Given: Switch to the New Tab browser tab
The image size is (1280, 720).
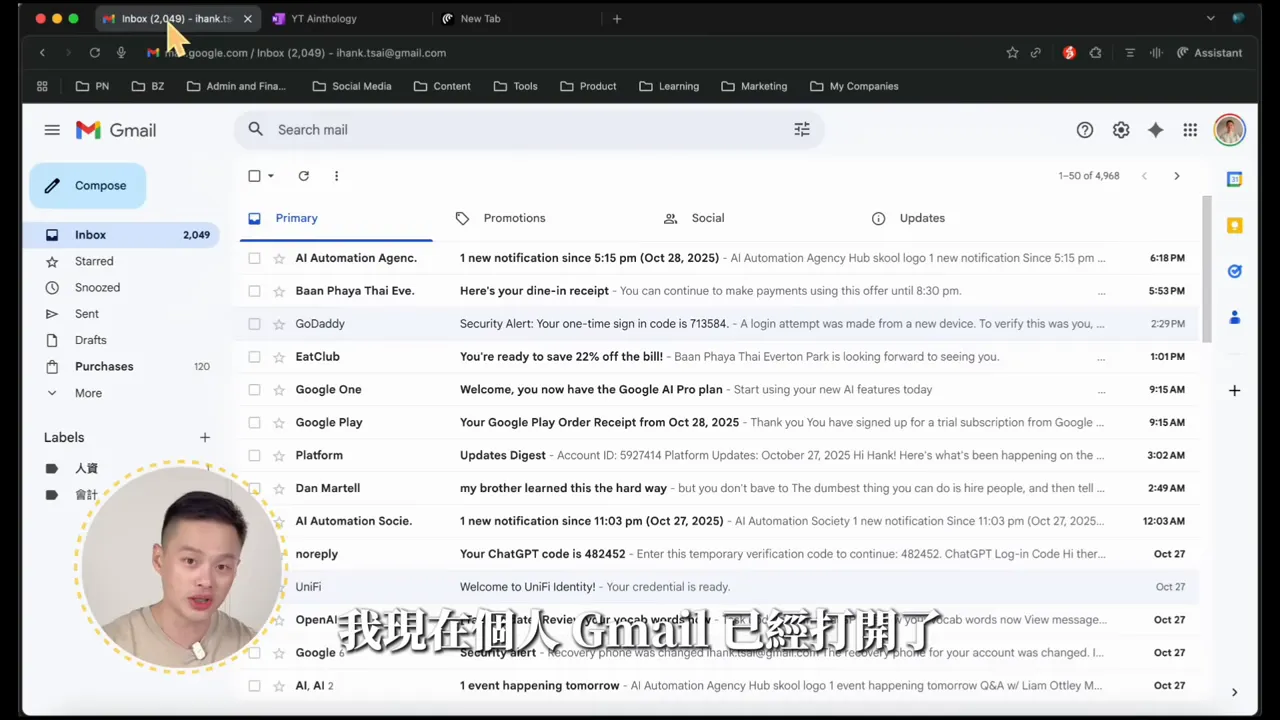Looking at the screenshot, I should pyautogui.click(x=515, y=19).
